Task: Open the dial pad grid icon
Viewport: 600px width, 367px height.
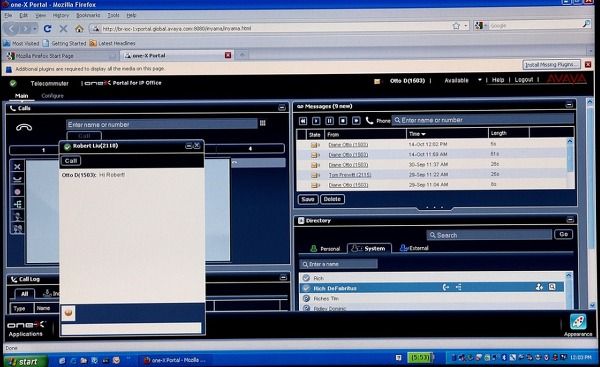Action: click(262, 123)
